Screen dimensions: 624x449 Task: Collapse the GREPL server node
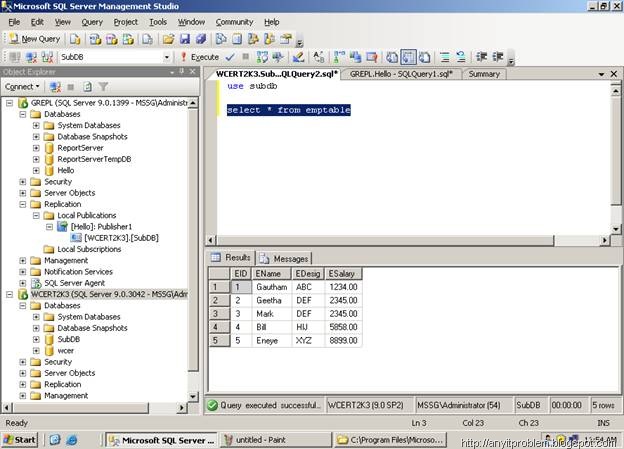pos(9,103)
